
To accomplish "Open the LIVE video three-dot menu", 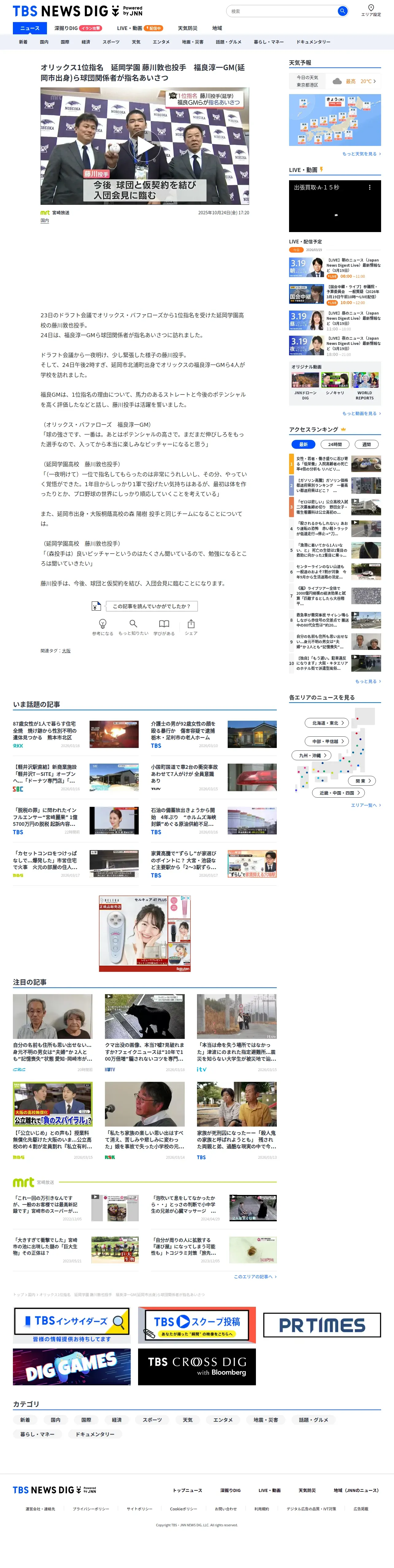I will 369,188.
